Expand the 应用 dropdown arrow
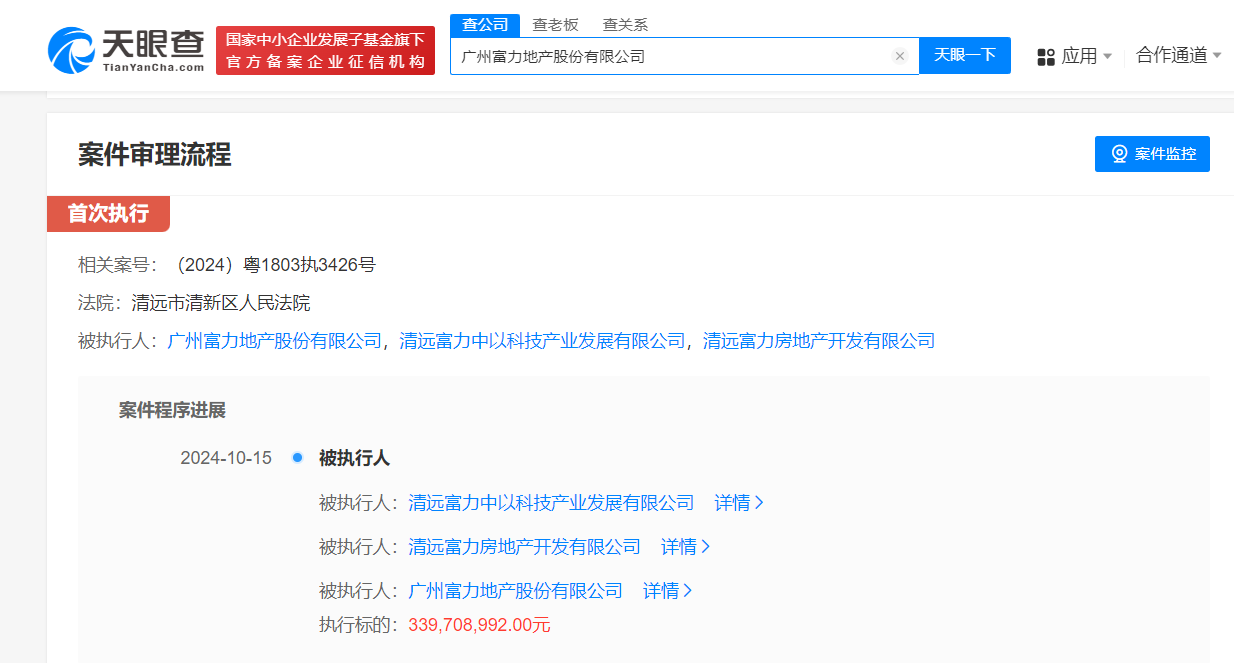1234x663 pixels. [1107, 57]
